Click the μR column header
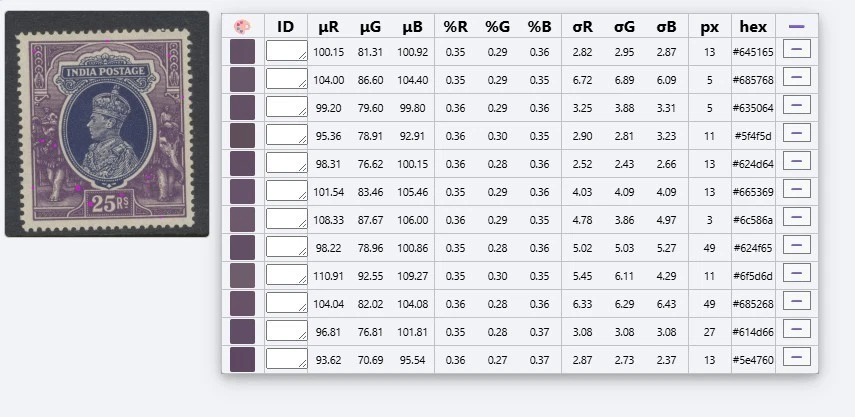Screen dimensions: 855x417 (328, 27)
